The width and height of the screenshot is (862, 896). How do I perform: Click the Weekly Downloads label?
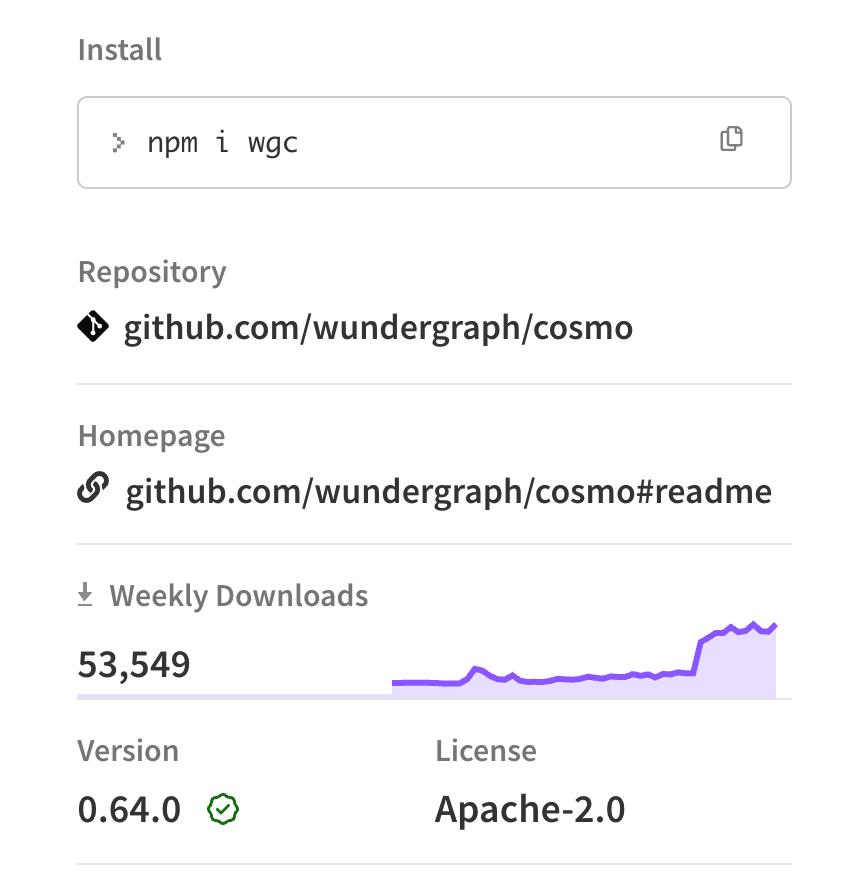click(x=240, y=594)
